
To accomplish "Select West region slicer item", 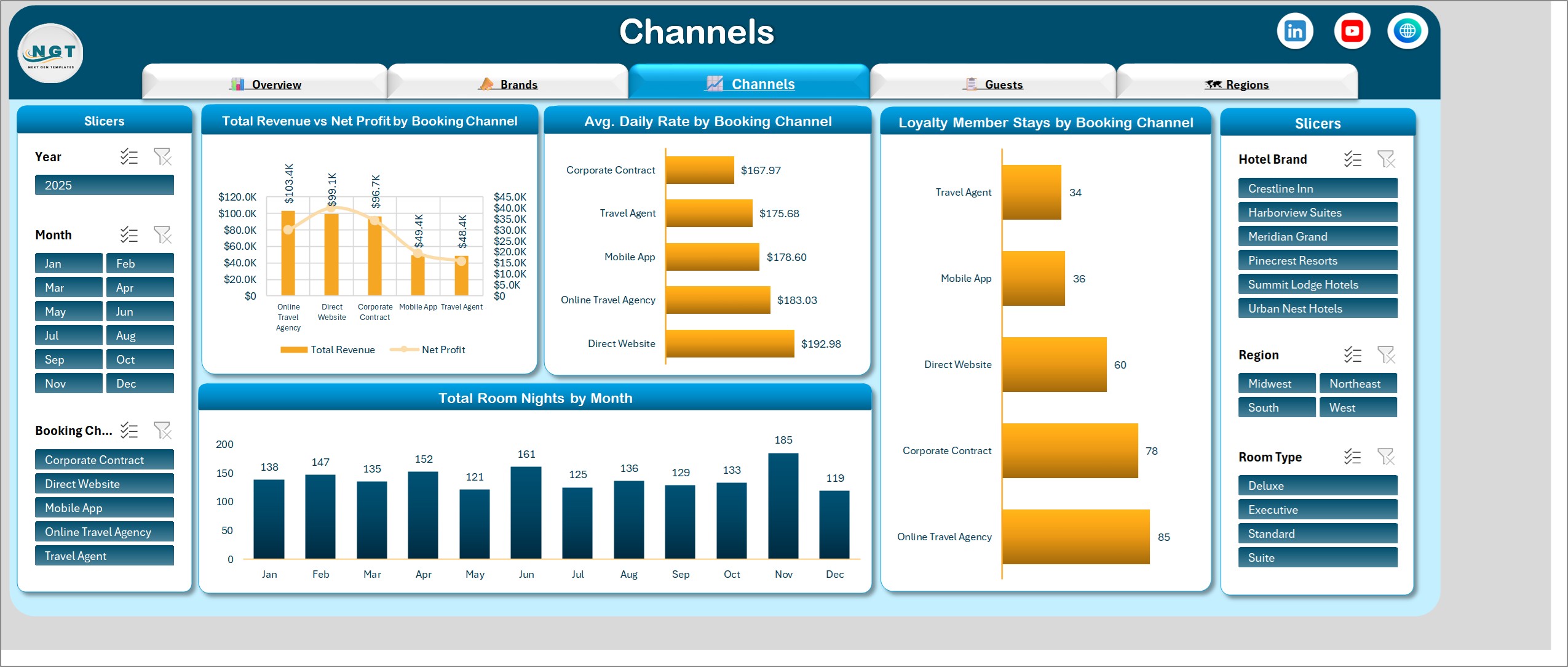I will coord(1358,407).
